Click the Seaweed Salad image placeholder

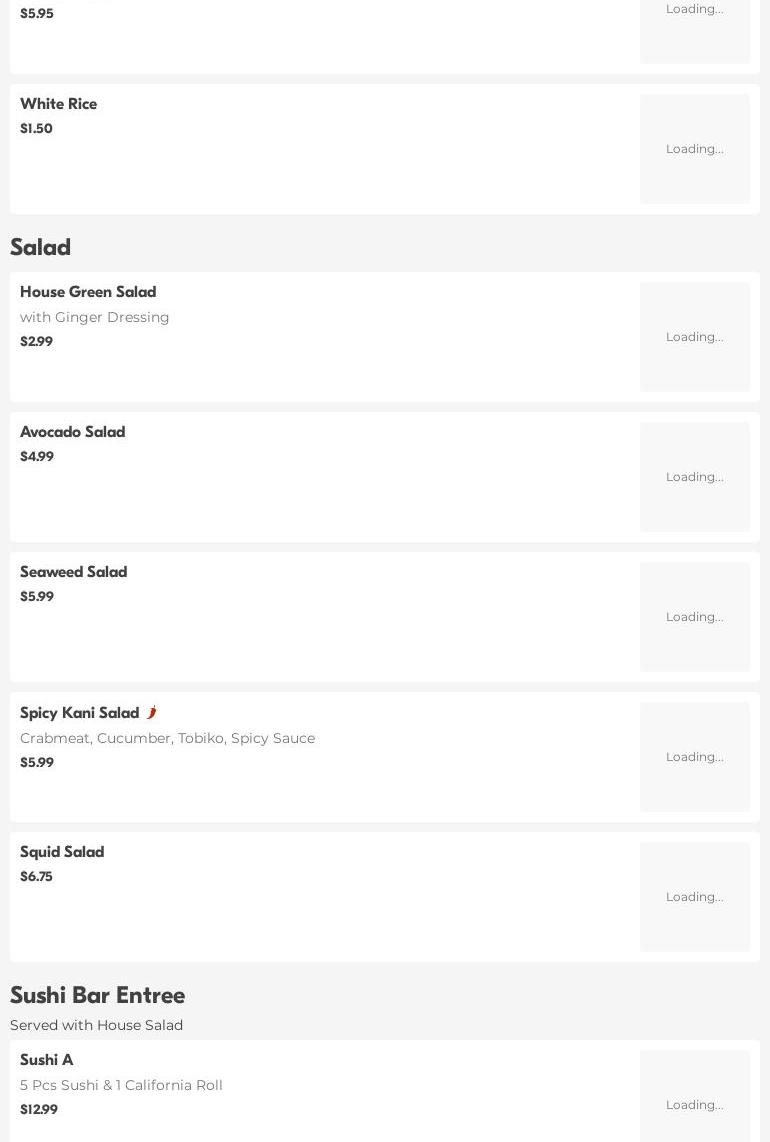coord(694,617)
